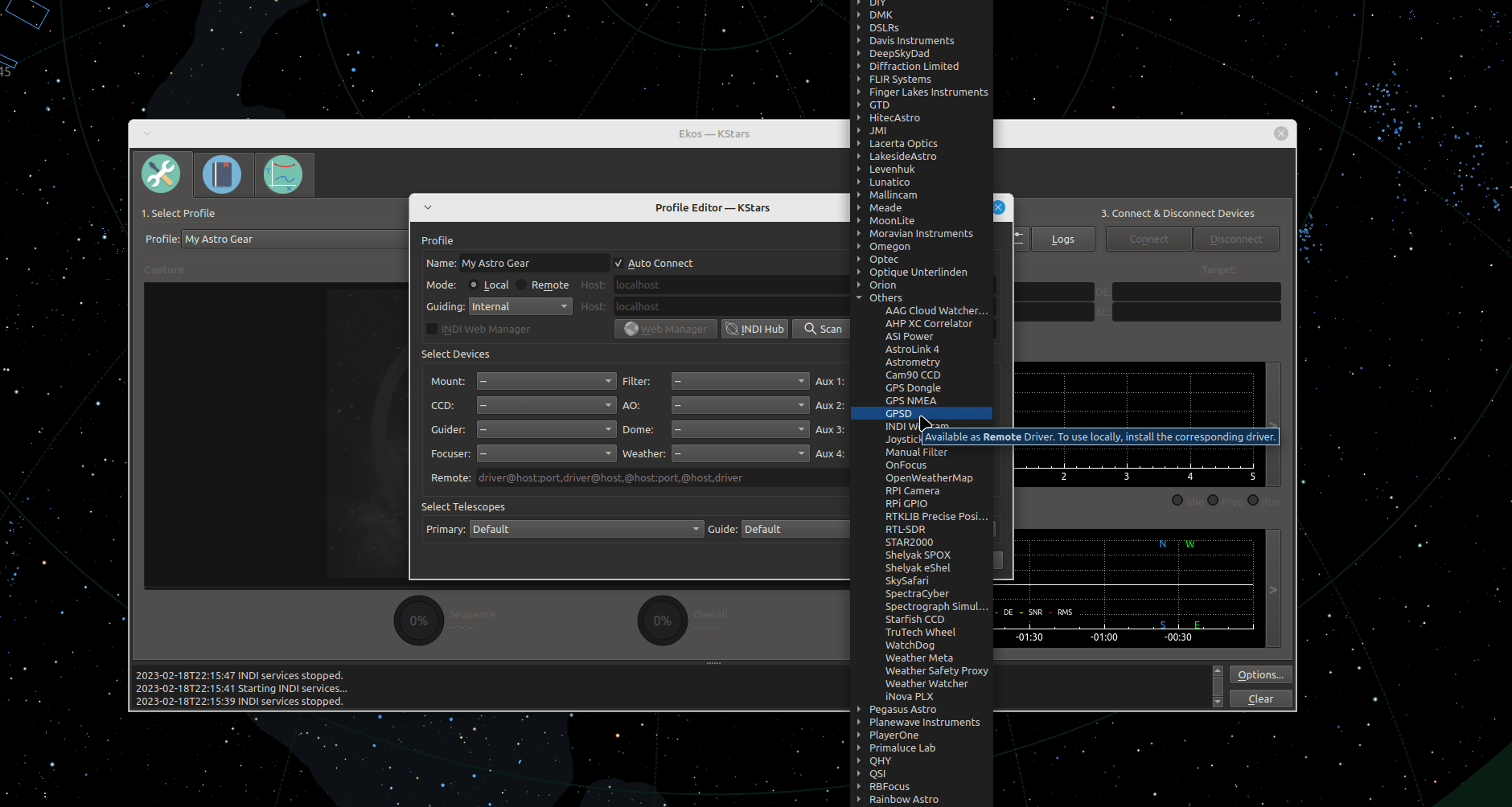Select GPS NMEA driver entry
The image size is (1512, 807).
point(910,400)
